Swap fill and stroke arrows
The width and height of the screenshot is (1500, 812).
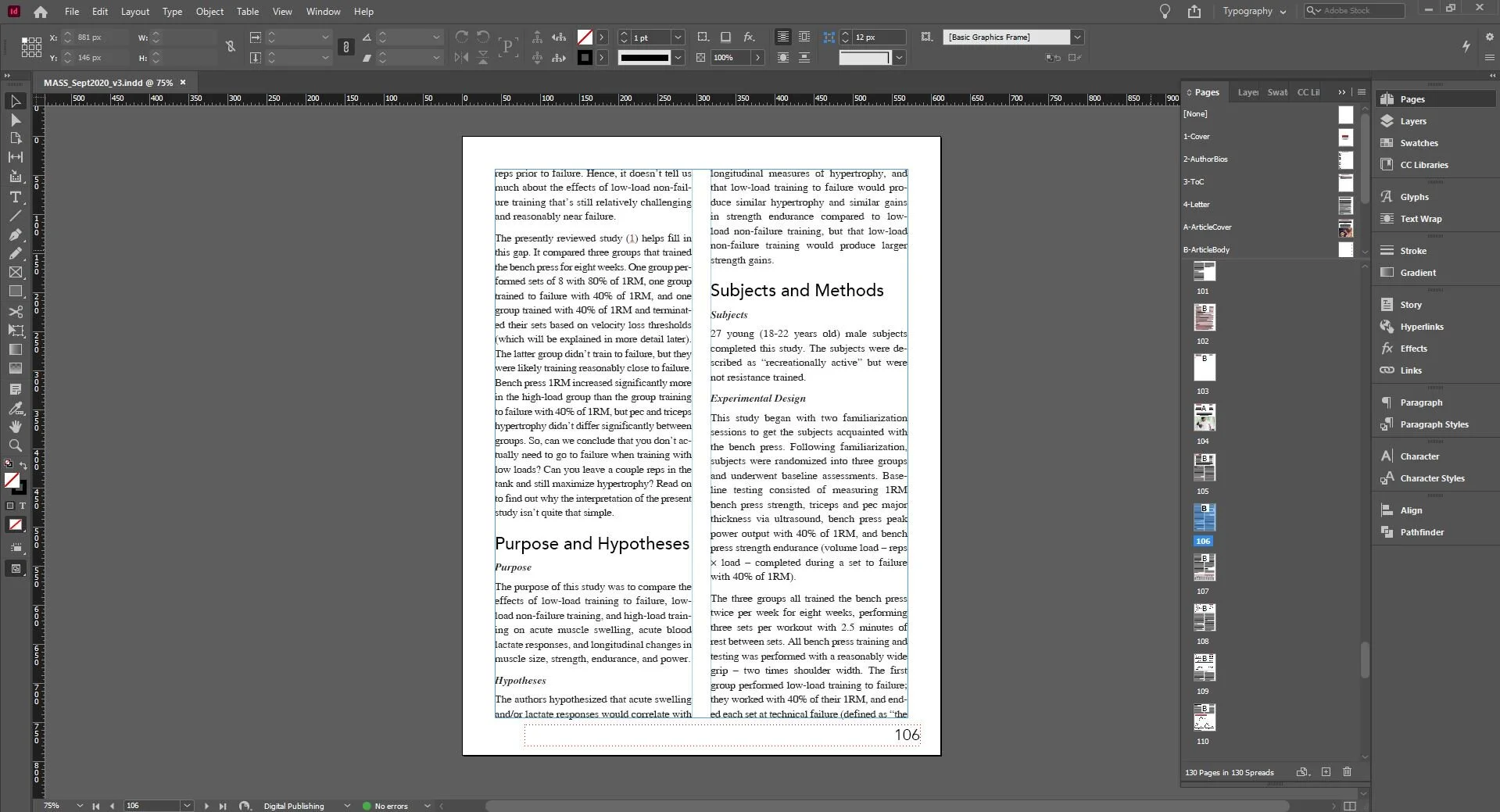pyautogui.click(x=23, y=466)
